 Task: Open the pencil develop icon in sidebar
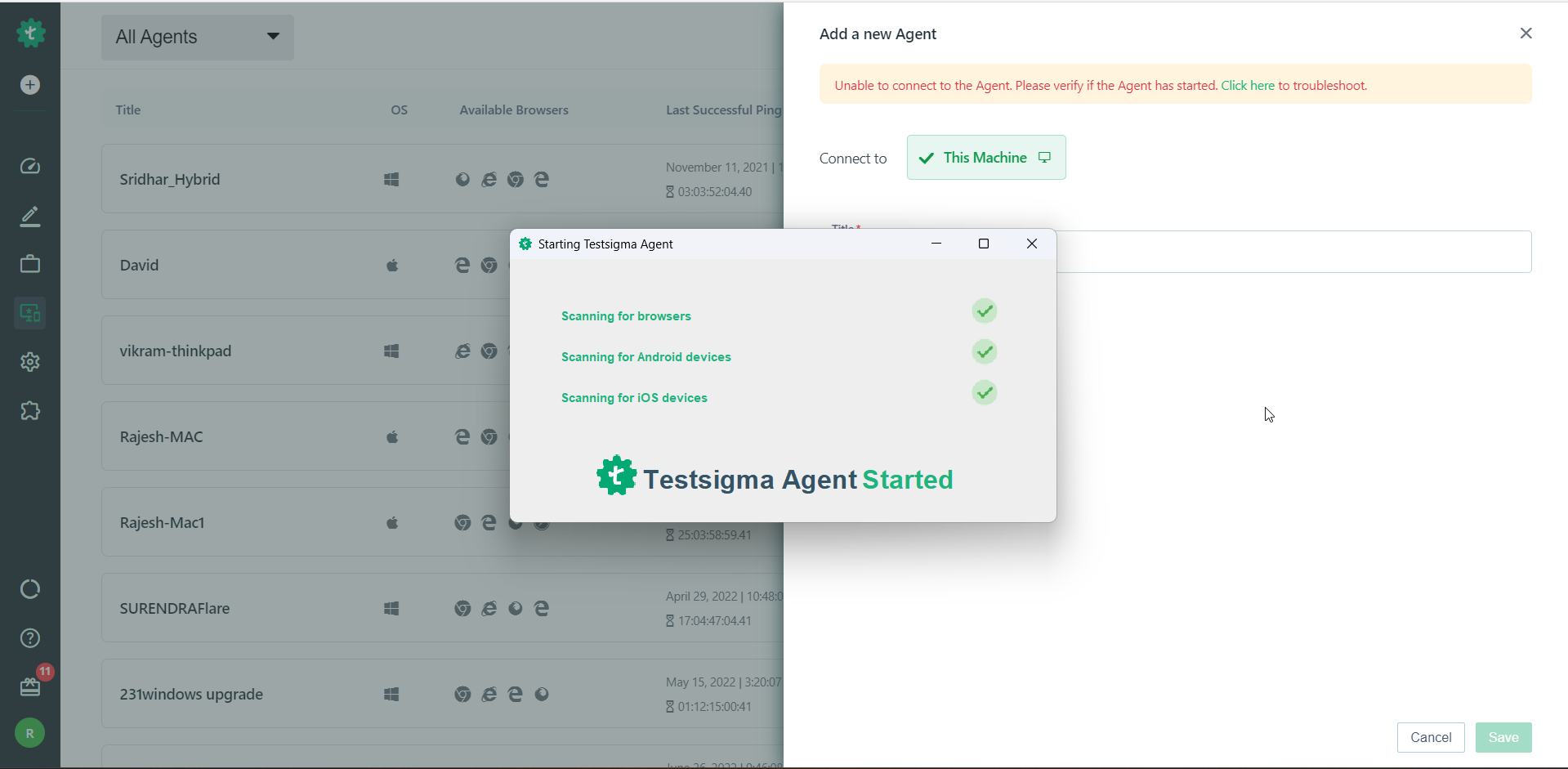(x=30, y=216)
